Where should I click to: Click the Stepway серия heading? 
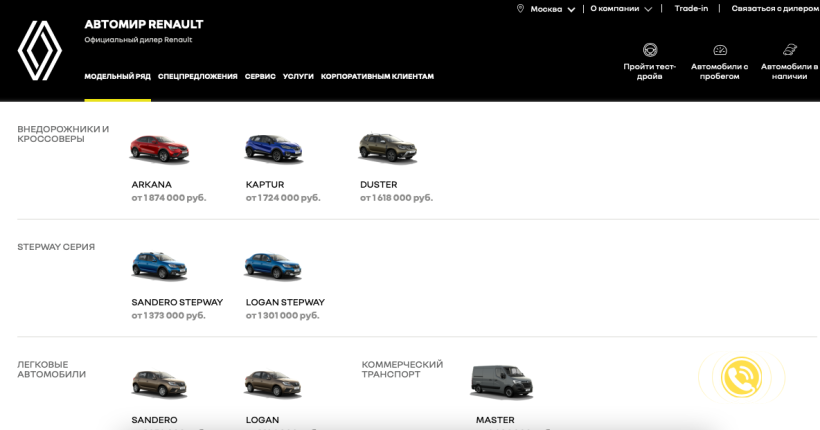[56, 247]
